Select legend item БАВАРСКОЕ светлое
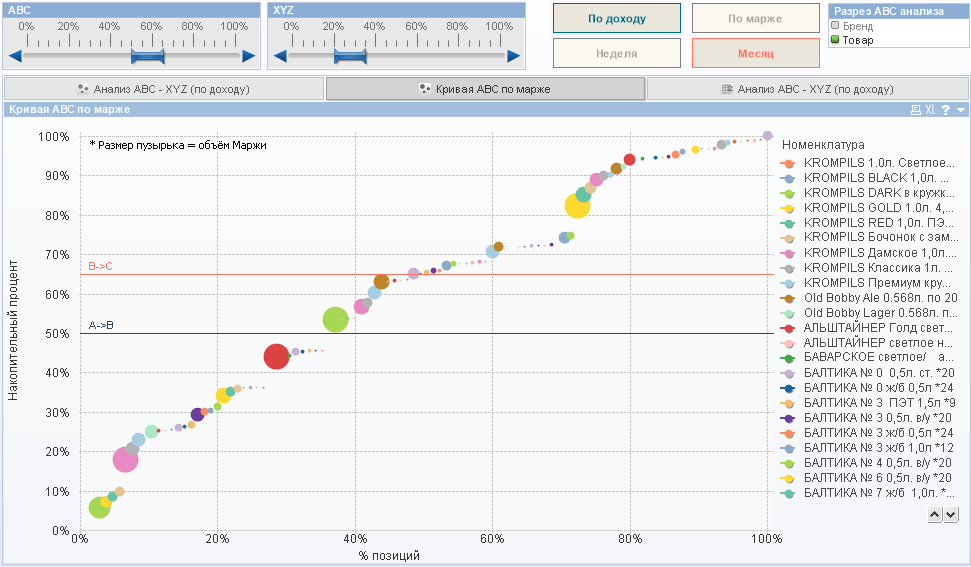Image resolution: width=971 pixels, height=567 pixels. [x=868, y=357]
